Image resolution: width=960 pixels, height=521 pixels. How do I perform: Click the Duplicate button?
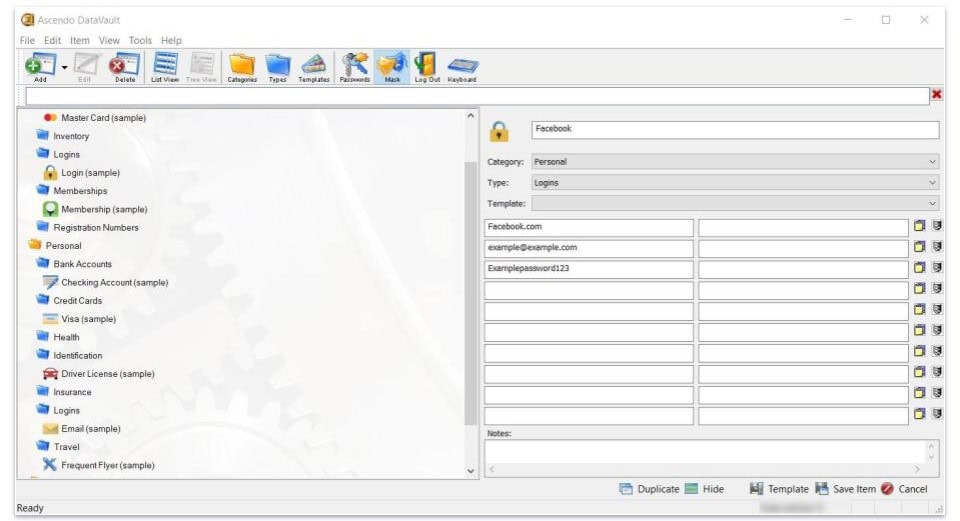(x=649, y=489)
